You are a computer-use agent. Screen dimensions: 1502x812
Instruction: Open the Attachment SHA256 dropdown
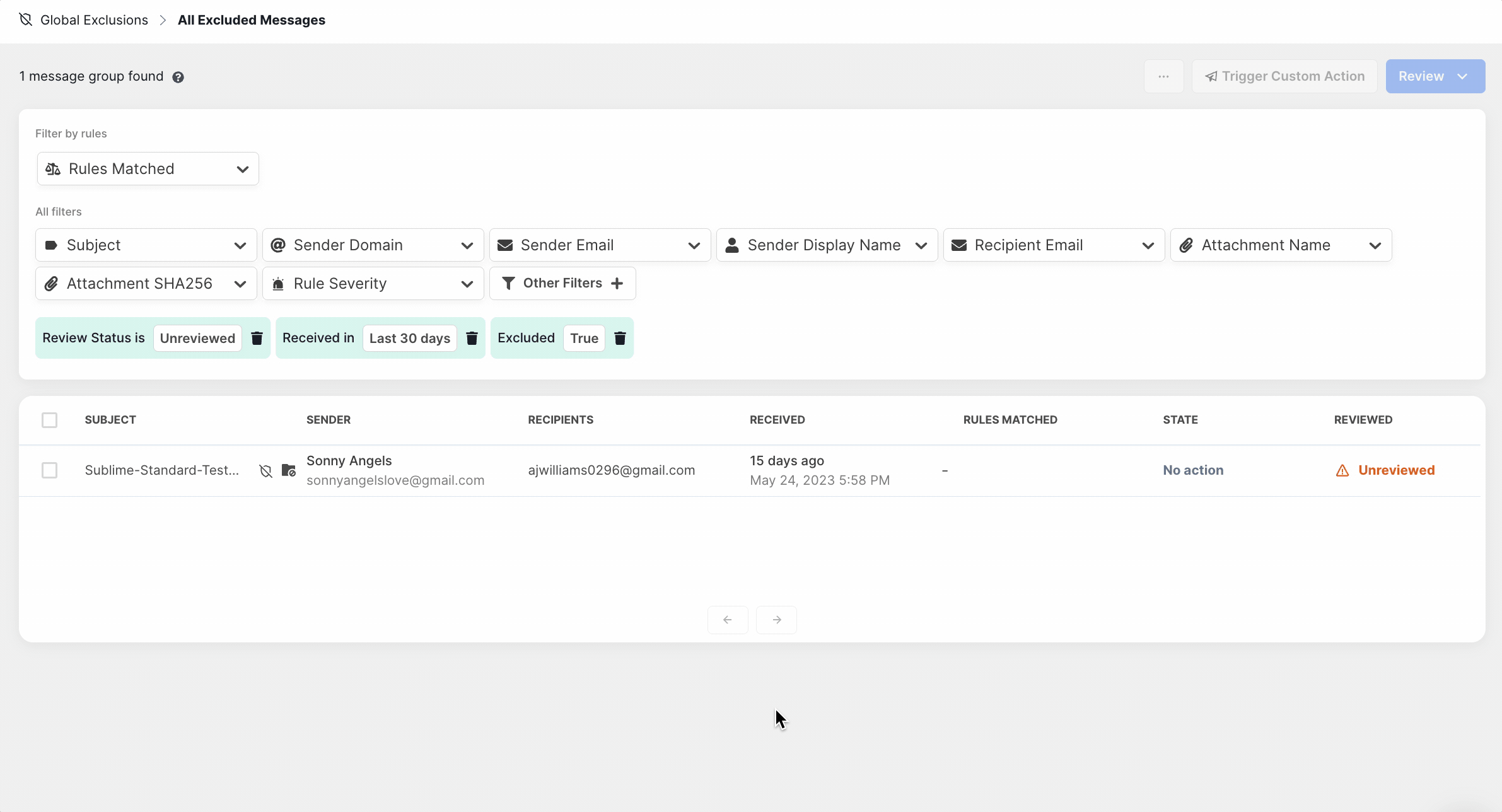pos(146,284)
